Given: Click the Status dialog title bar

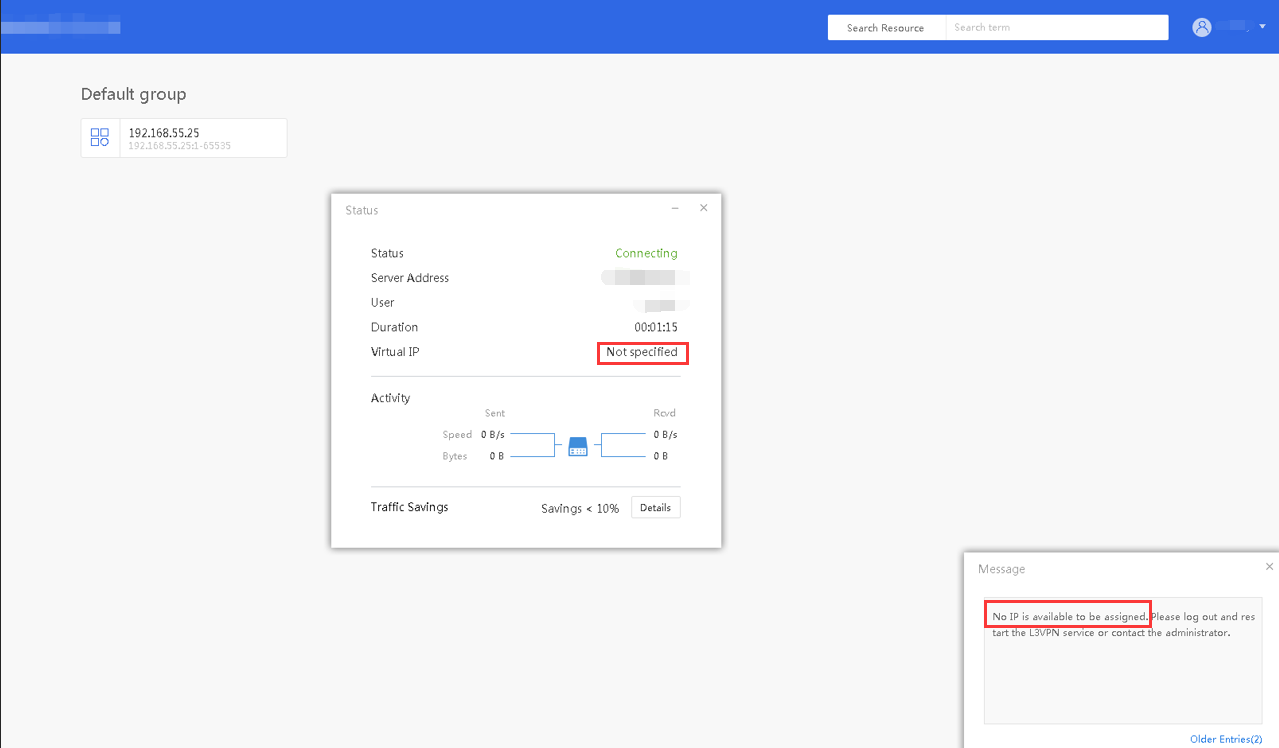Looking at the screenshot, I should pyautogui.click(x=500, y=210).
